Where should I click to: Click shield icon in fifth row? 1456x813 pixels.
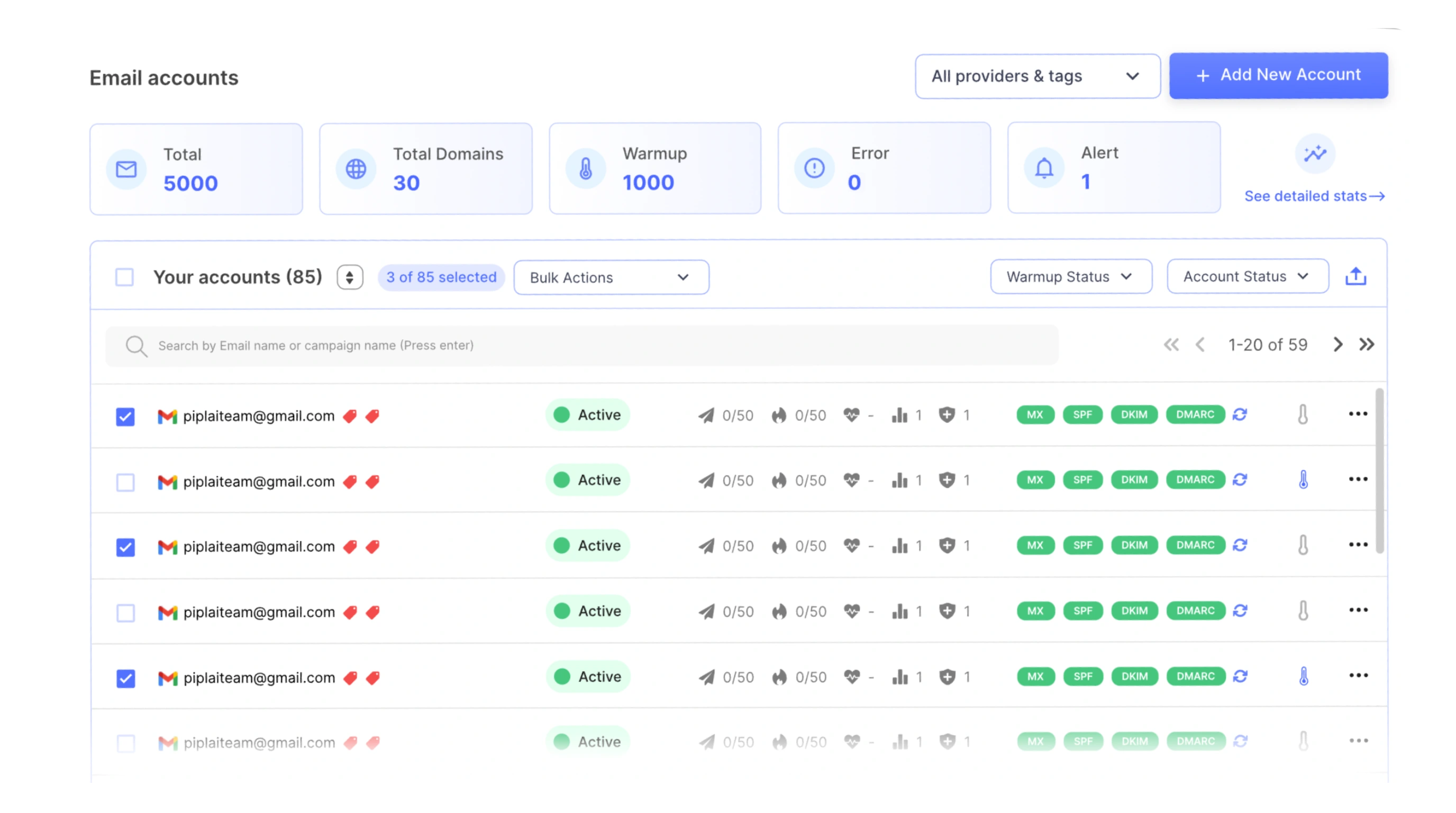pos(948,677)
